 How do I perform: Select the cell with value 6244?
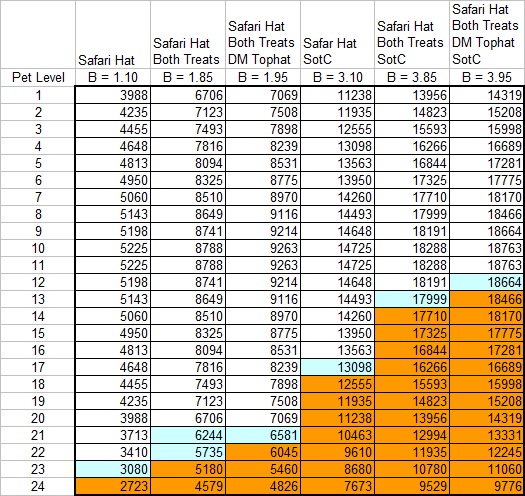[188, 435]
